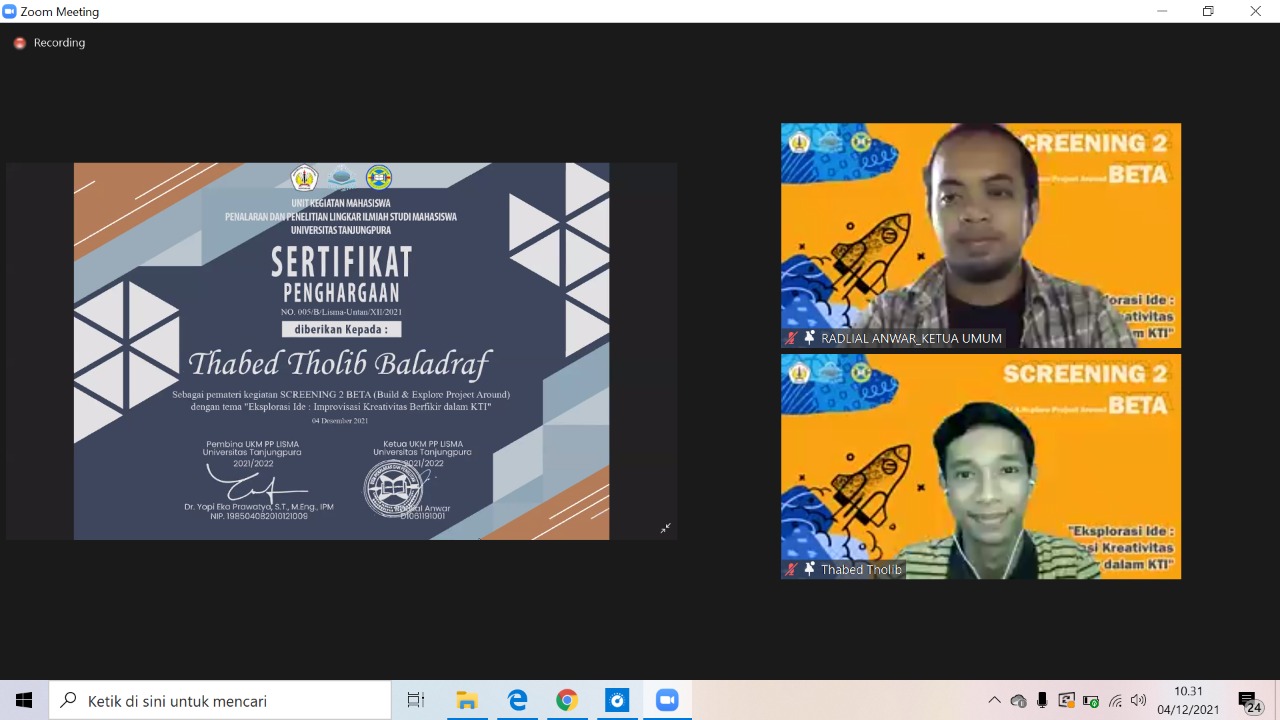Open the notification center with 24 alerts
1280x720 pixels.
tap(1249, 701)
